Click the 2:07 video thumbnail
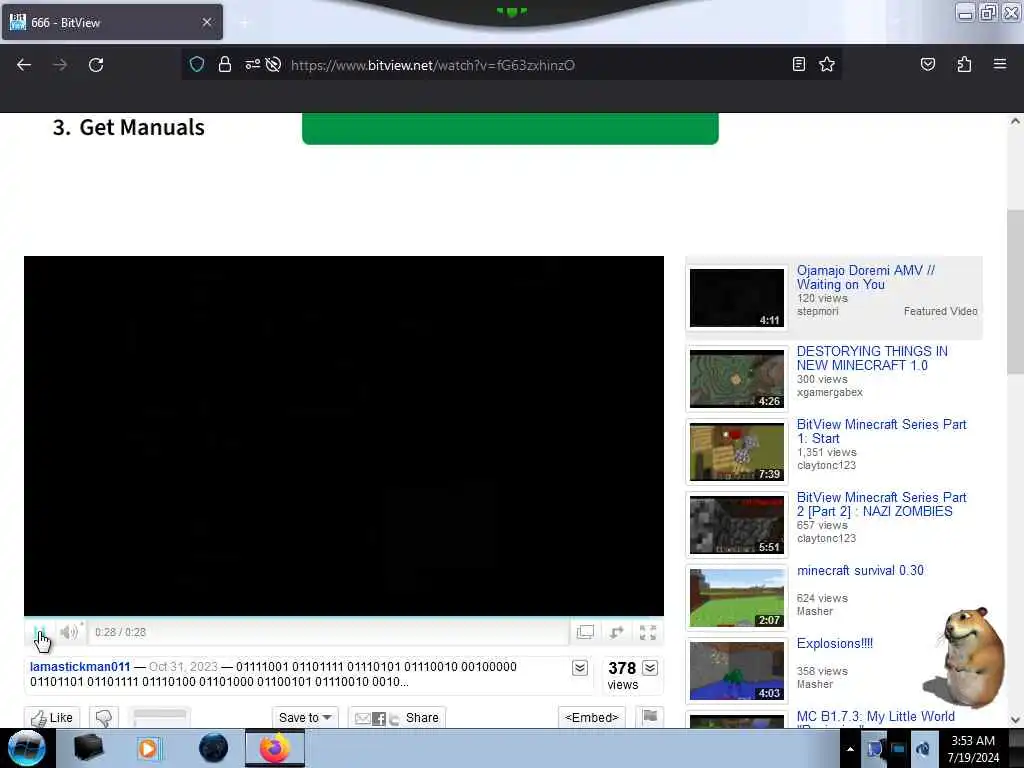1024x768 pixels. coord(737,598)
